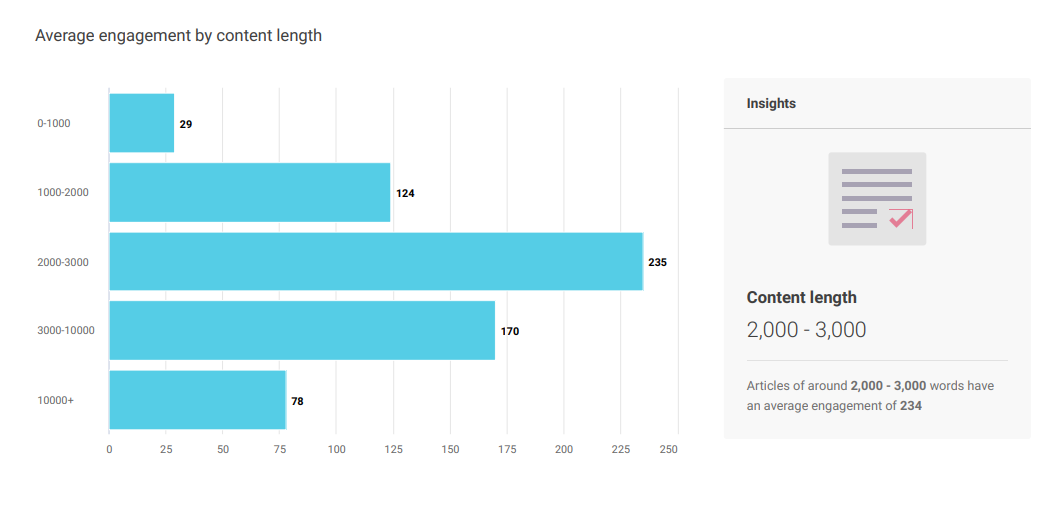Image resolution: width=1064 pixels, height=505 pixels.
Task: Click the 124 value label
Action: coord(405,193)
